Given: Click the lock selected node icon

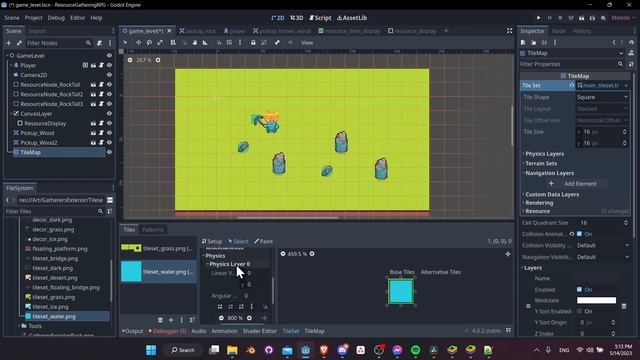Looking at the screenshot, I should [253, 42].
